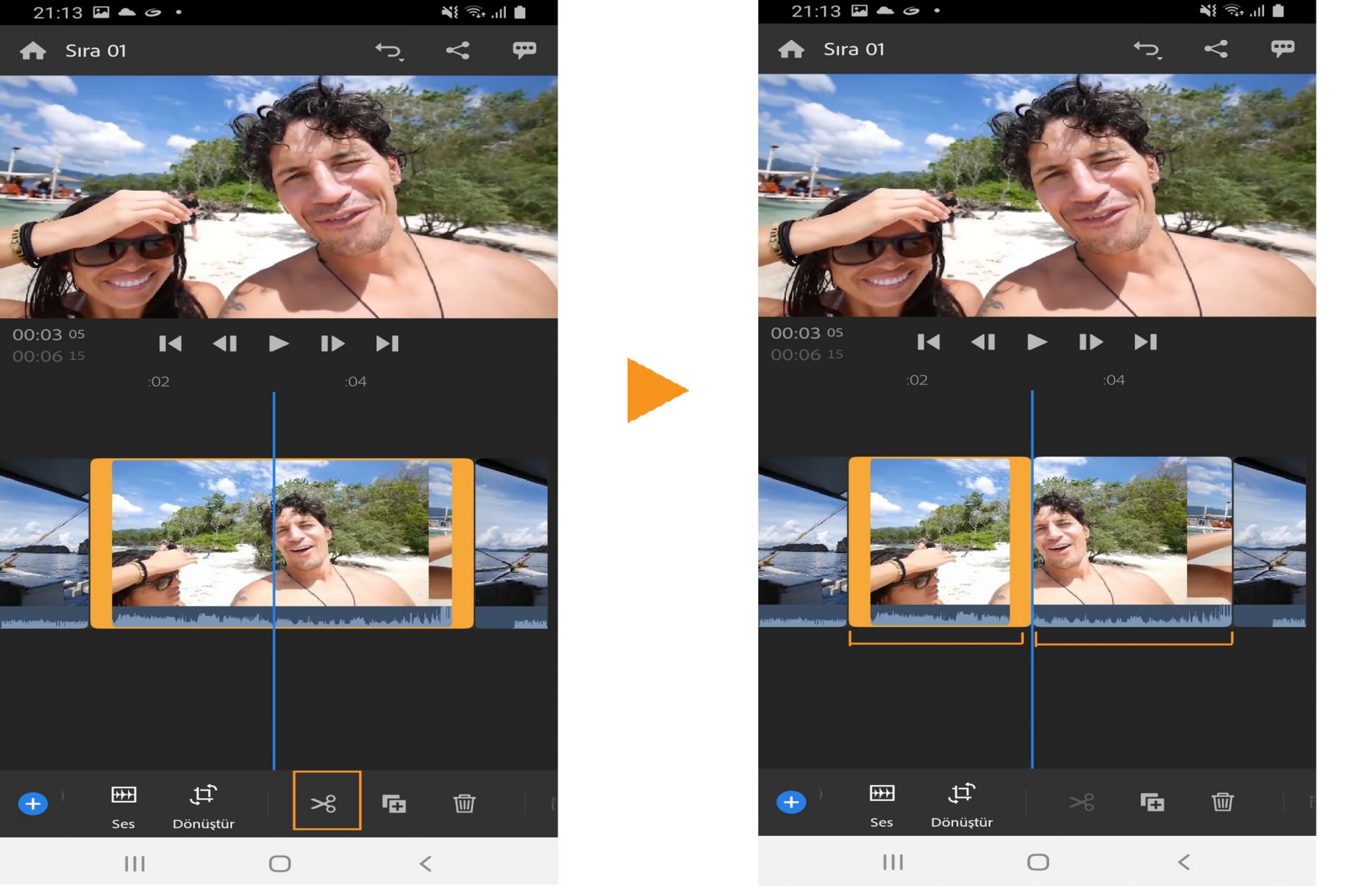Tap blue plus add media button in left screen
The width and height of the screenshot is (1372, 888).
(x=32, y=804)
